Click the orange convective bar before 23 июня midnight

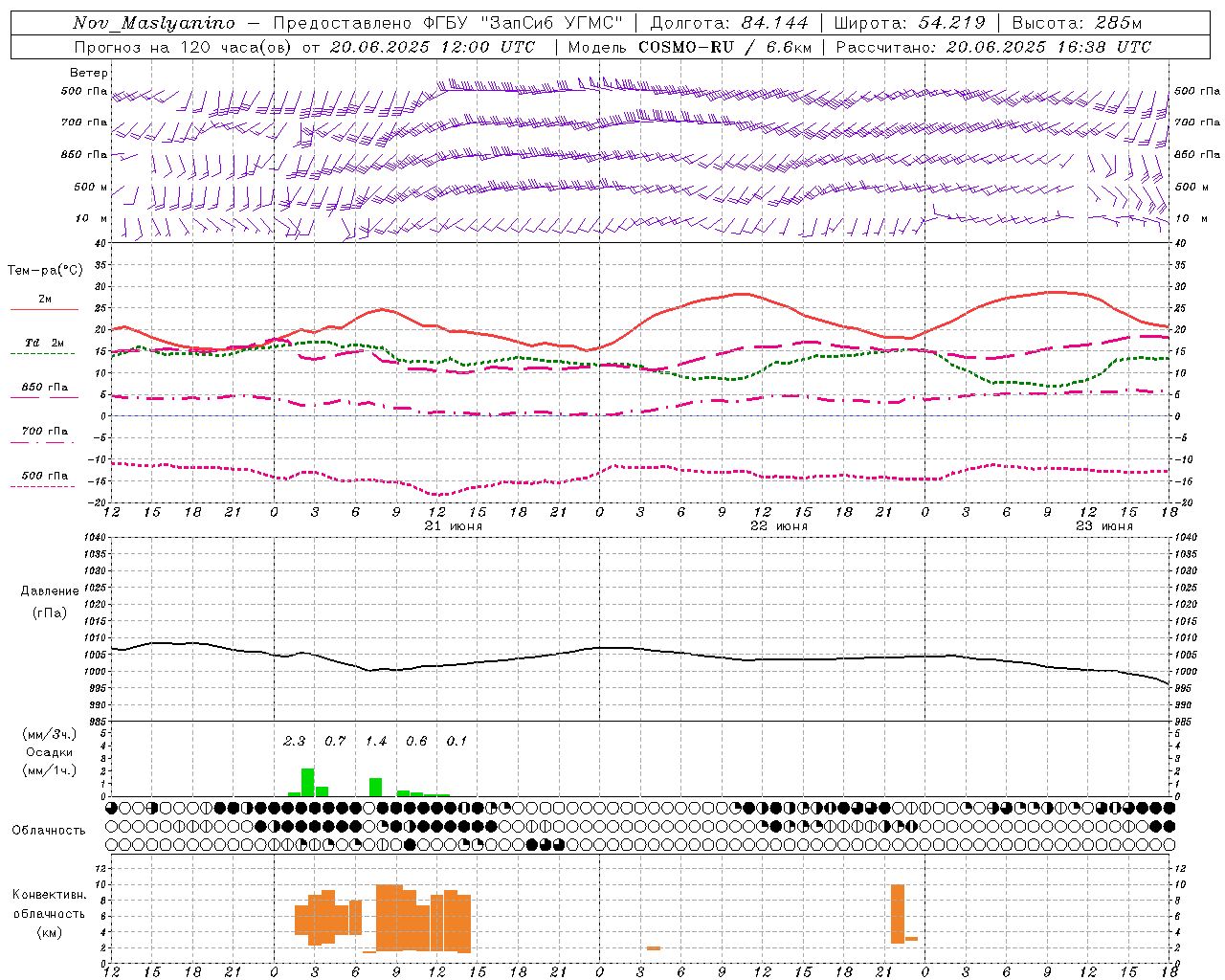pyautogui.click(x=898, y=914)
